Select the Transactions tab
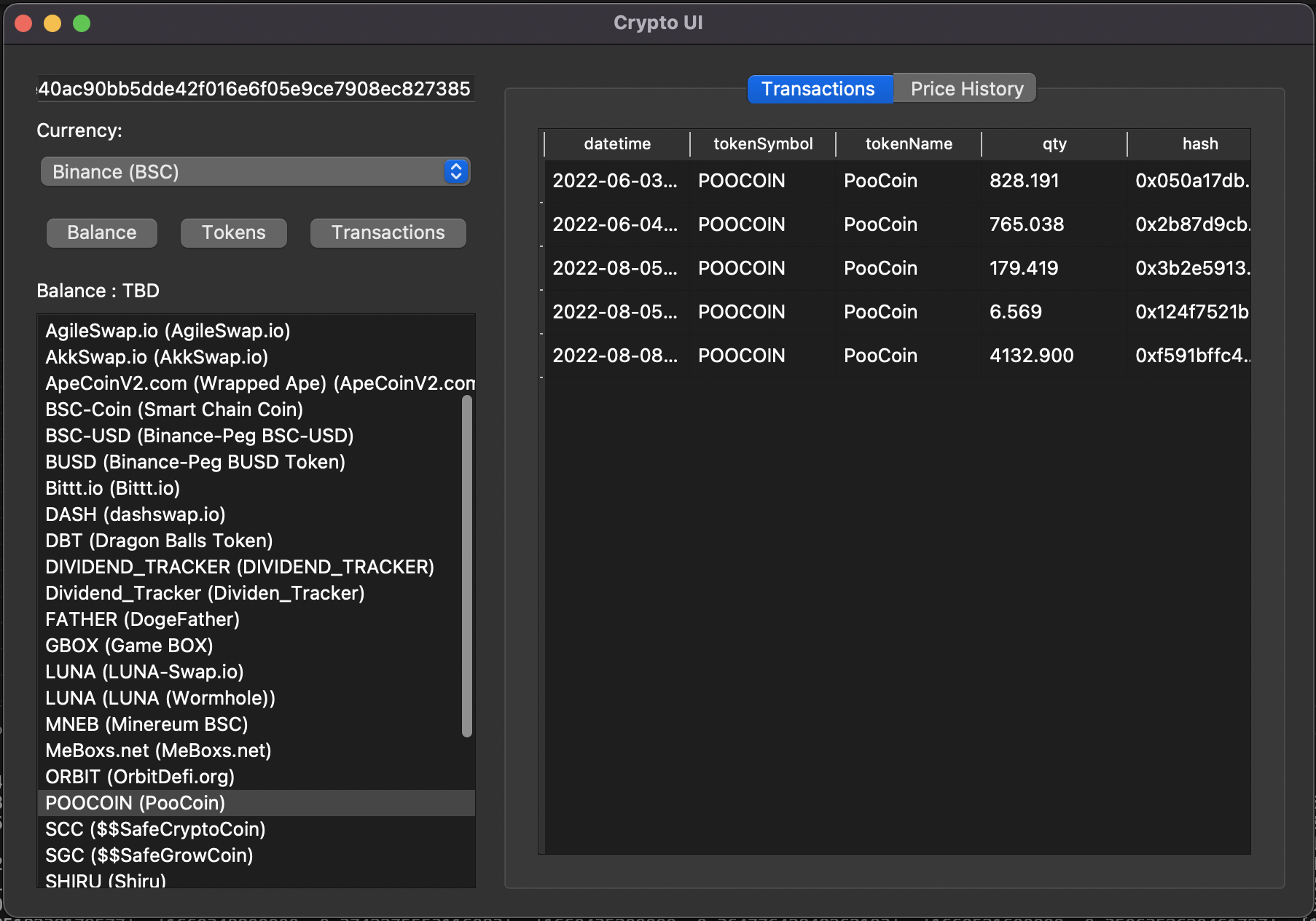The width and height of the screenshot is (1316, 921). [x=819, y=89]
